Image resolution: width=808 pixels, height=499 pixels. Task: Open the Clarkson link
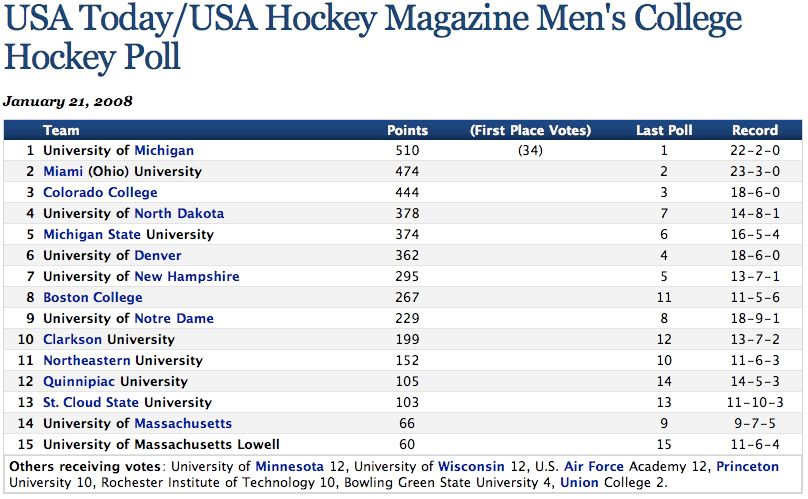pos(72,339)
